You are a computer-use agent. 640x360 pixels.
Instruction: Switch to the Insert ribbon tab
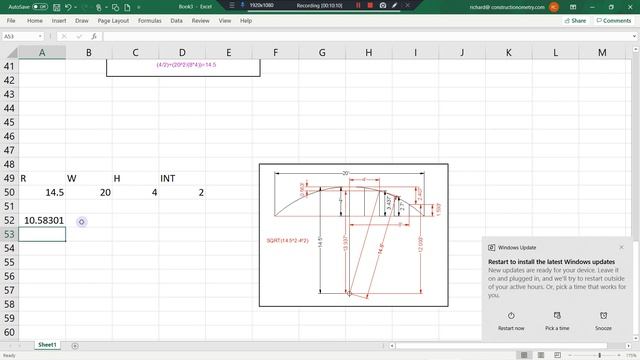tap(59, 20)
